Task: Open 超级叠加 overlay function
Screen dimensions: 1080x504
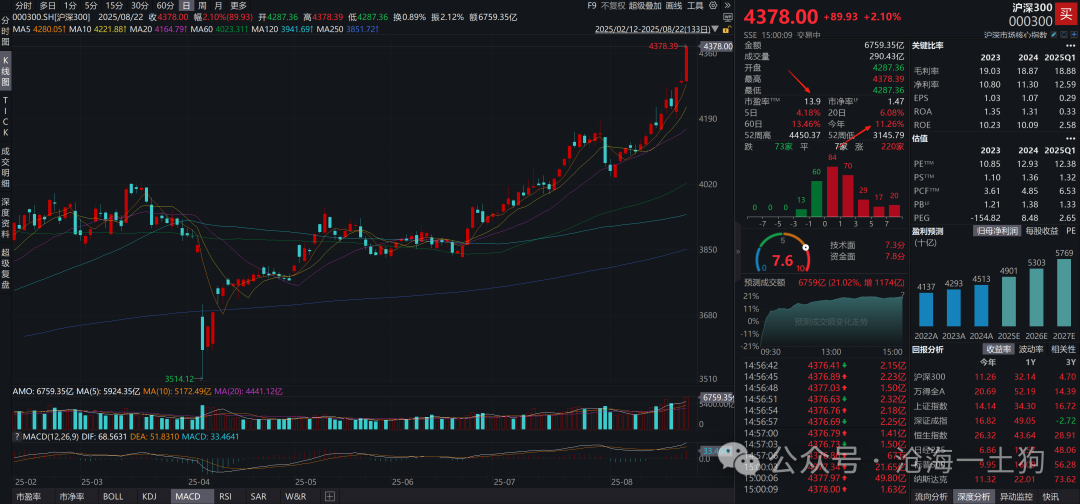Action: [x=645, y=5]
